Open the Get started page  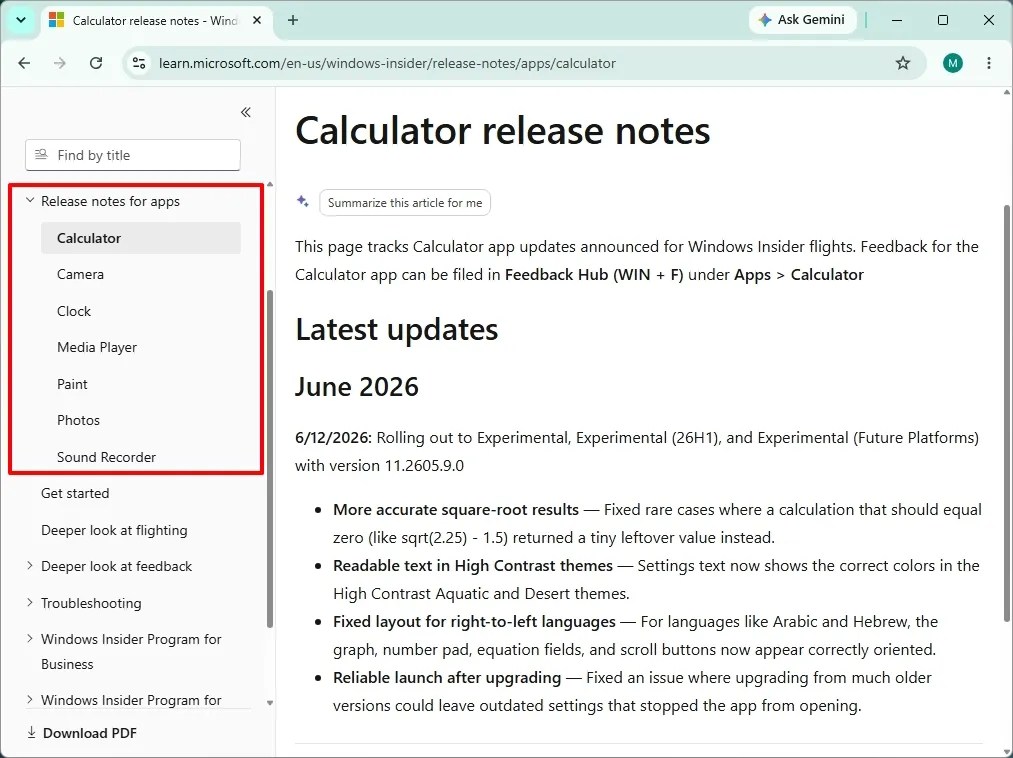pyautogui.click(x=75, y=493)
